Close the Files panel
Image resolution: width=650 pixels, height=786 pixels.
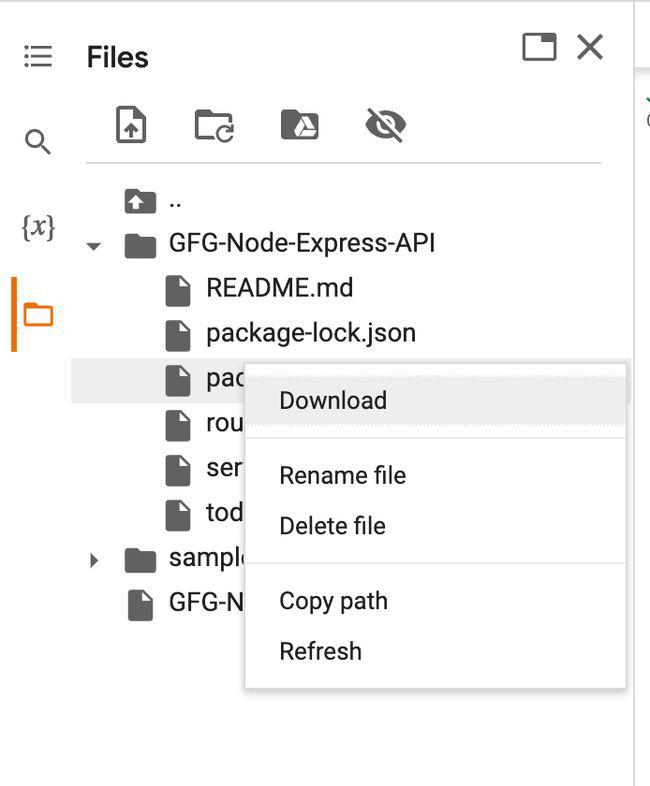coord(590,47)
